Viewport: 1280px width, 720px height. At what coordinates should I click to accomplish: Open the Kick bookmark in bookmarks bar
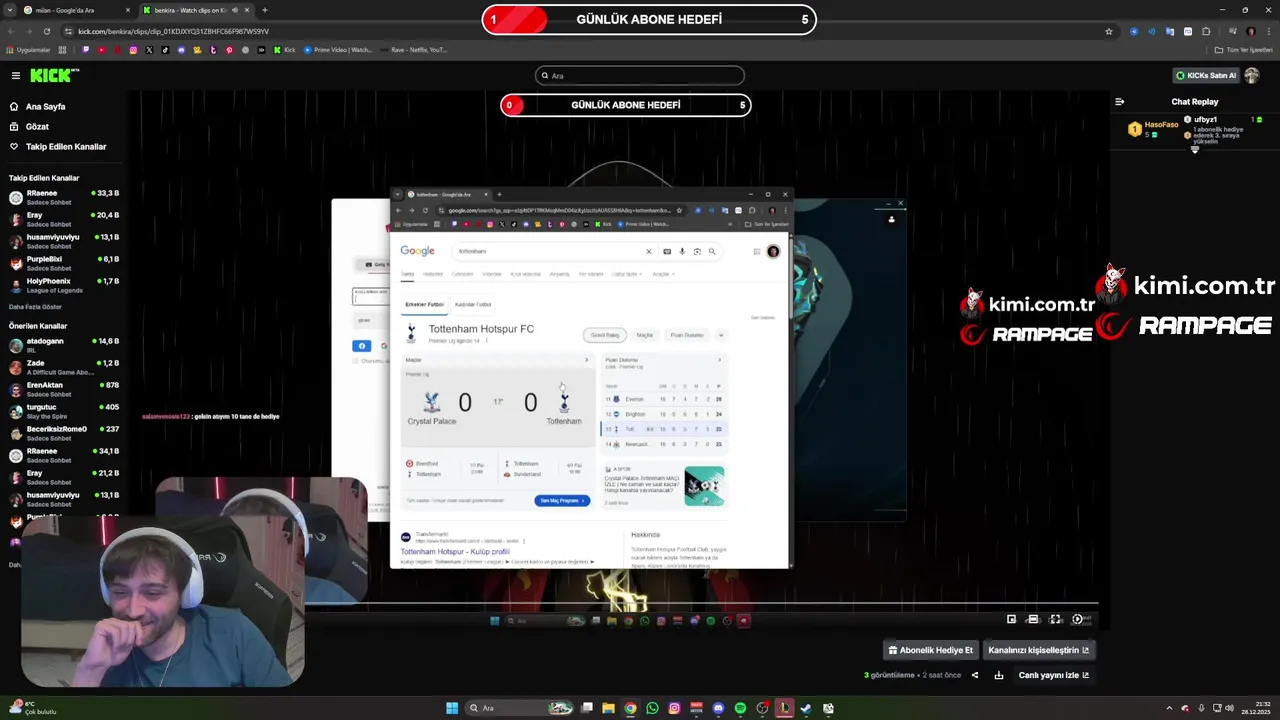pyautogui.click(x=283, y=50)
